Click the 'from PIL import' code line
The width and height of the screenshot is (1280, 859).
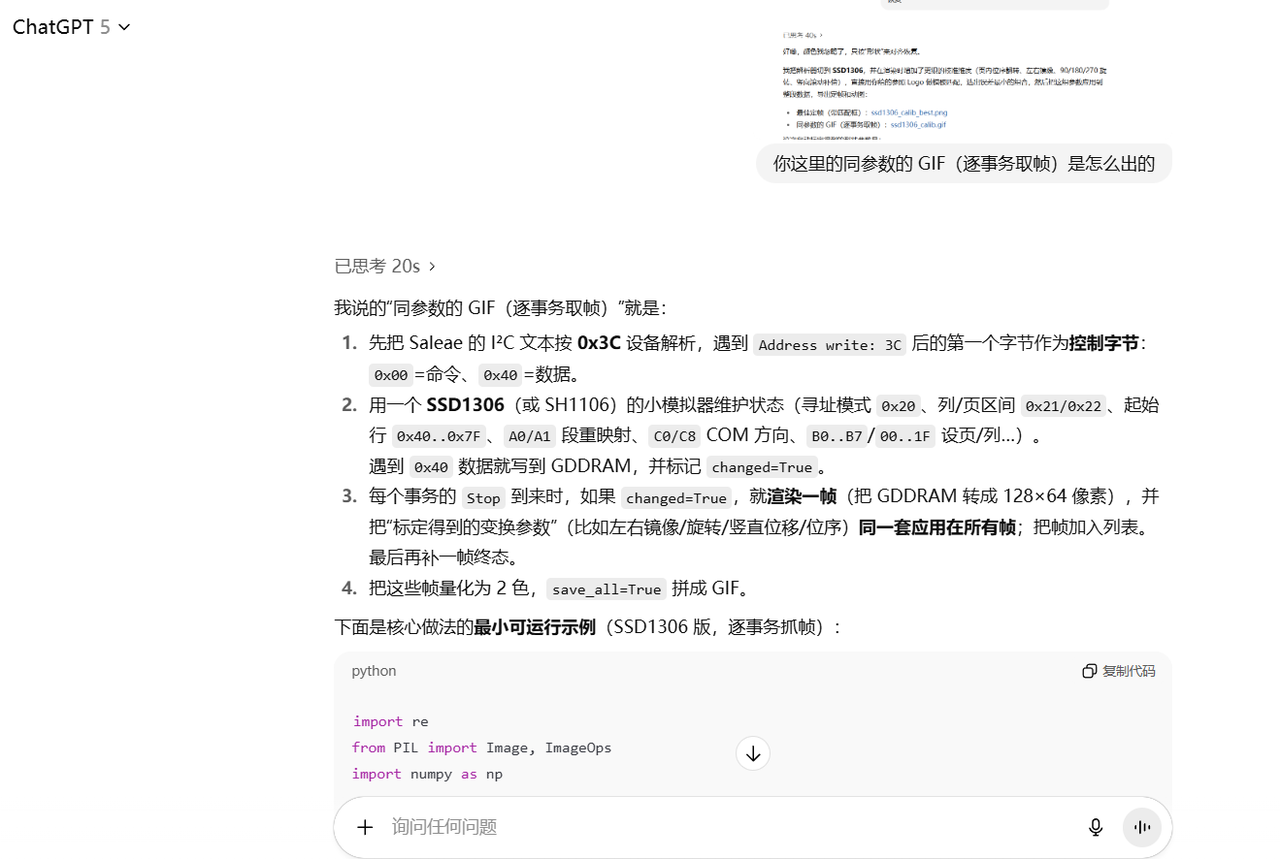point(481,747)
